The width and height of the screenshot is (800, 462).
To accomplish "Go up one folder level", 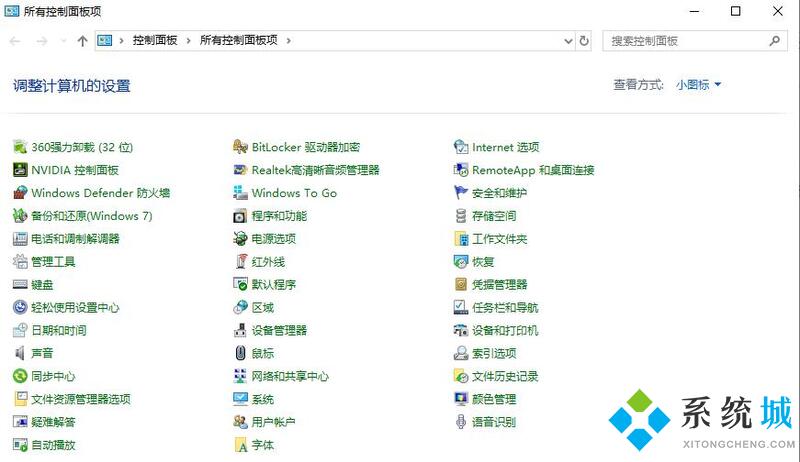I will 82,41.
